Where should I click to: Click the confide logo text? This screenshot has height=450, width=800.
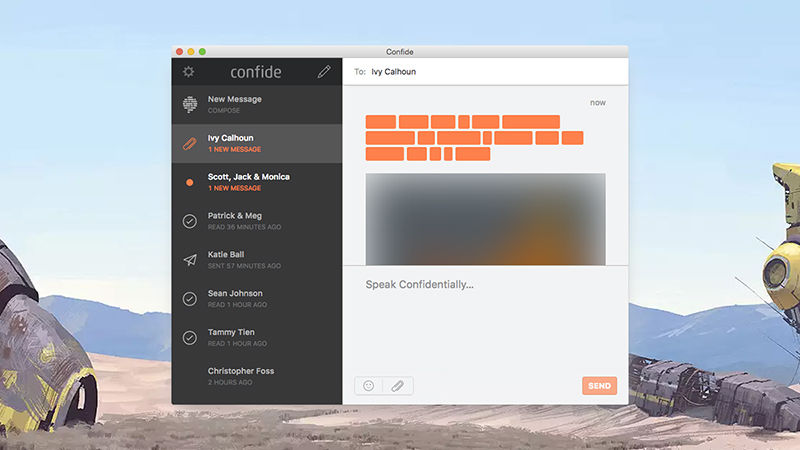tap(256, 72)
